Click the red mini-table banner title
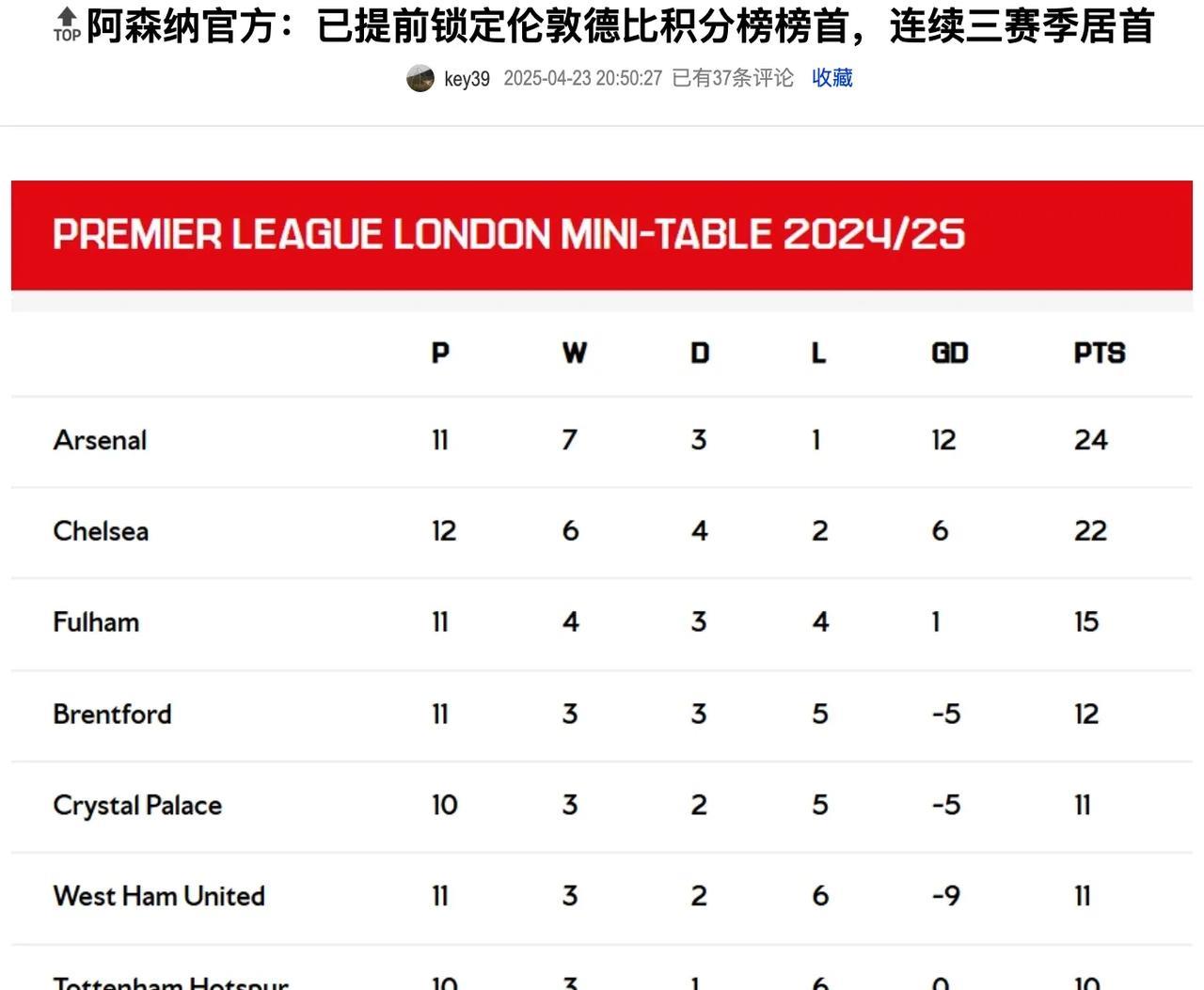The width and height of the screenshot is (1204, 990). pyautogui.click(x=509, y=234)
